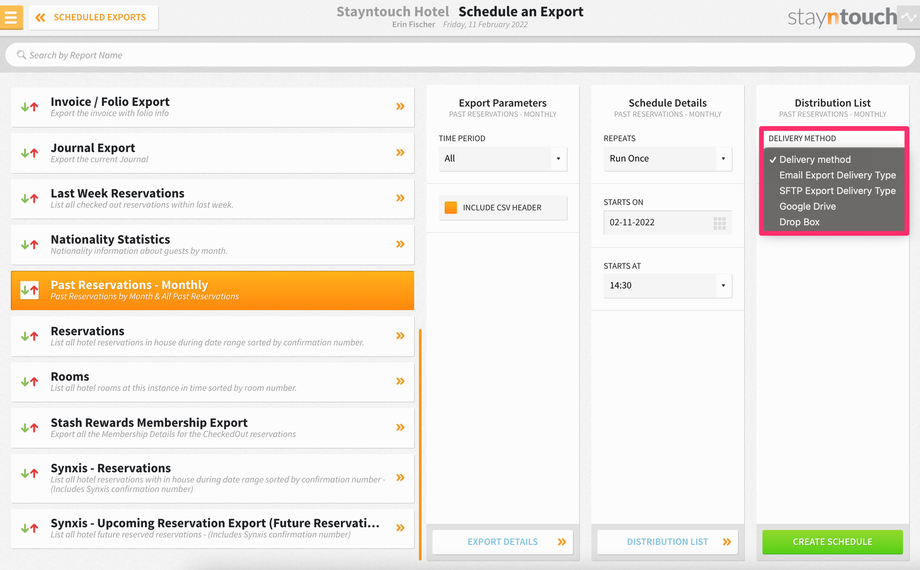
Task: Click the Export Parameters panel heading
Action: 503,103
